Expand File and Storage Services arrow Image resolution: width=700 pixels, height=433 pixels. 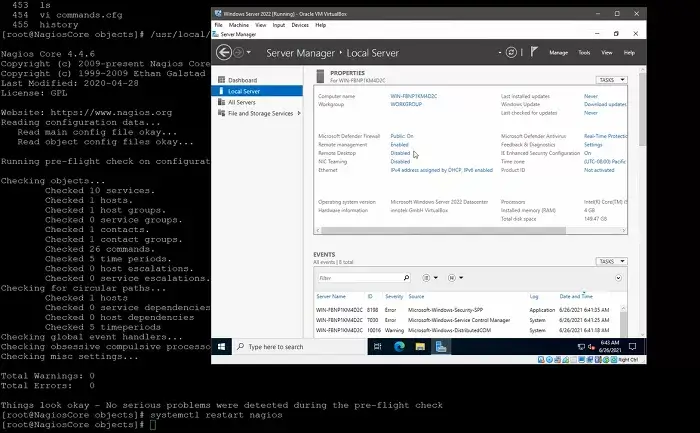coord(299,113)
